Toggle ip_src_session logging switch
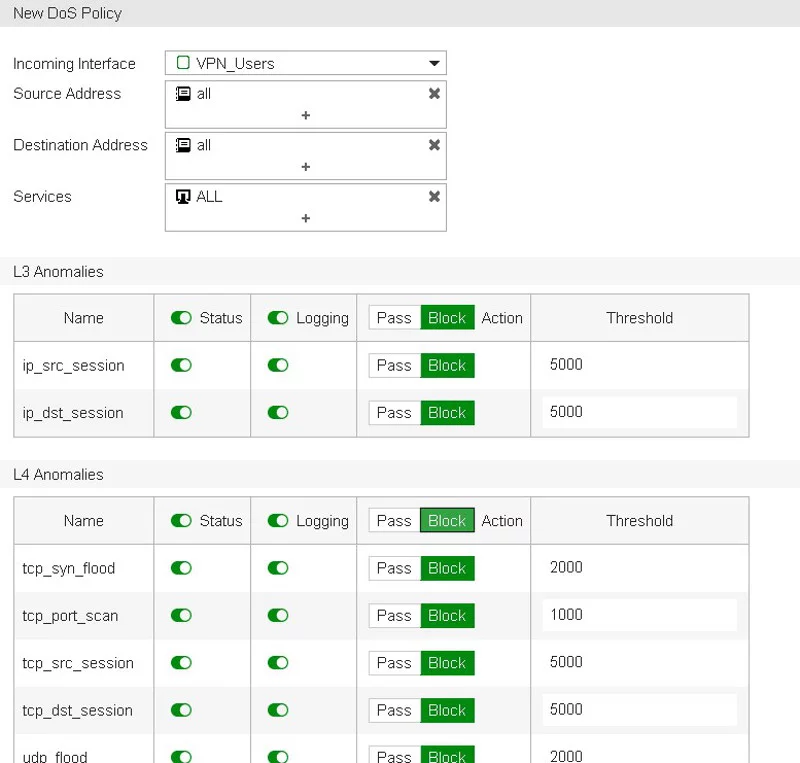 278,365
